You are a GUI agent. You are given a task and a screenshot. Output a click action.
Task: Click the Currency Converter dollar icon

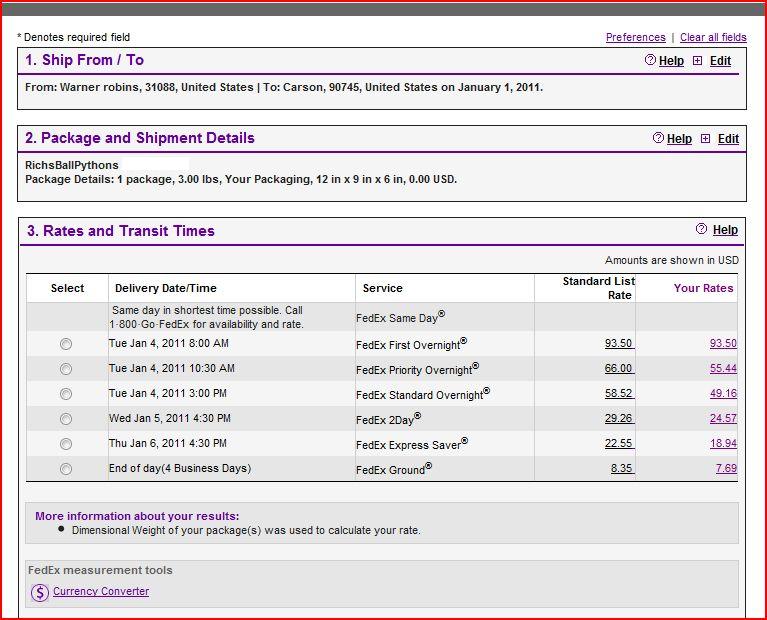tap(40, 593)
